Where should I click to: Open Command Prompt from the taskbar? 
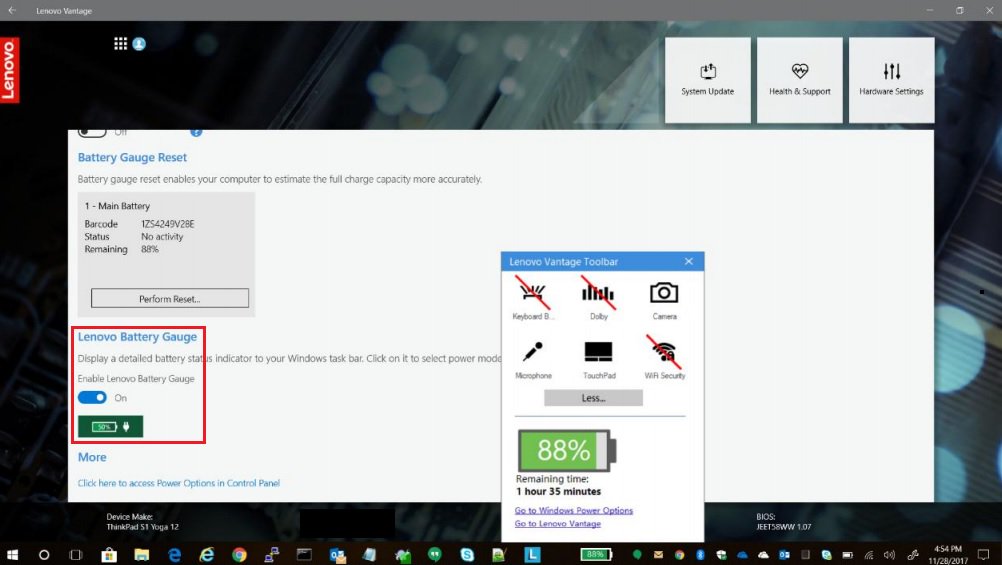click(x=304, y=554)
